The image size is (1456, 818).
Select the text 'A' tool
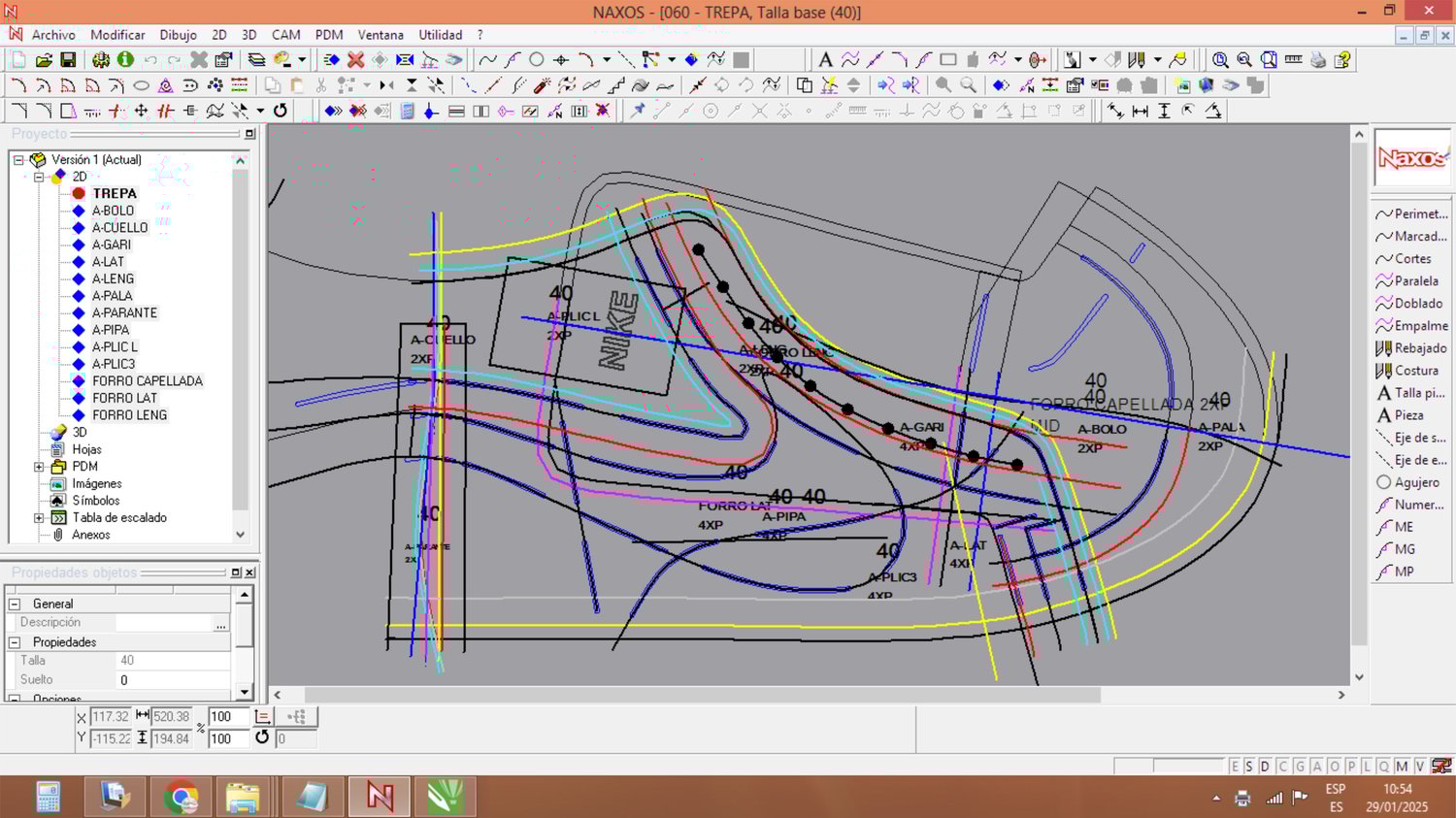pyautogui.click(x=825, y=60)
